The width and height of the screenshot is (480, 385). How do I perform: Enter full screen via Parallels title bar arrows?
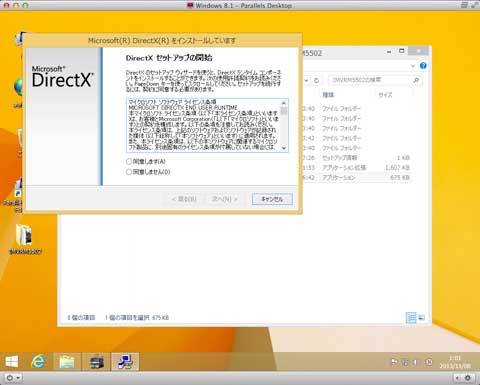coord(474,5)
